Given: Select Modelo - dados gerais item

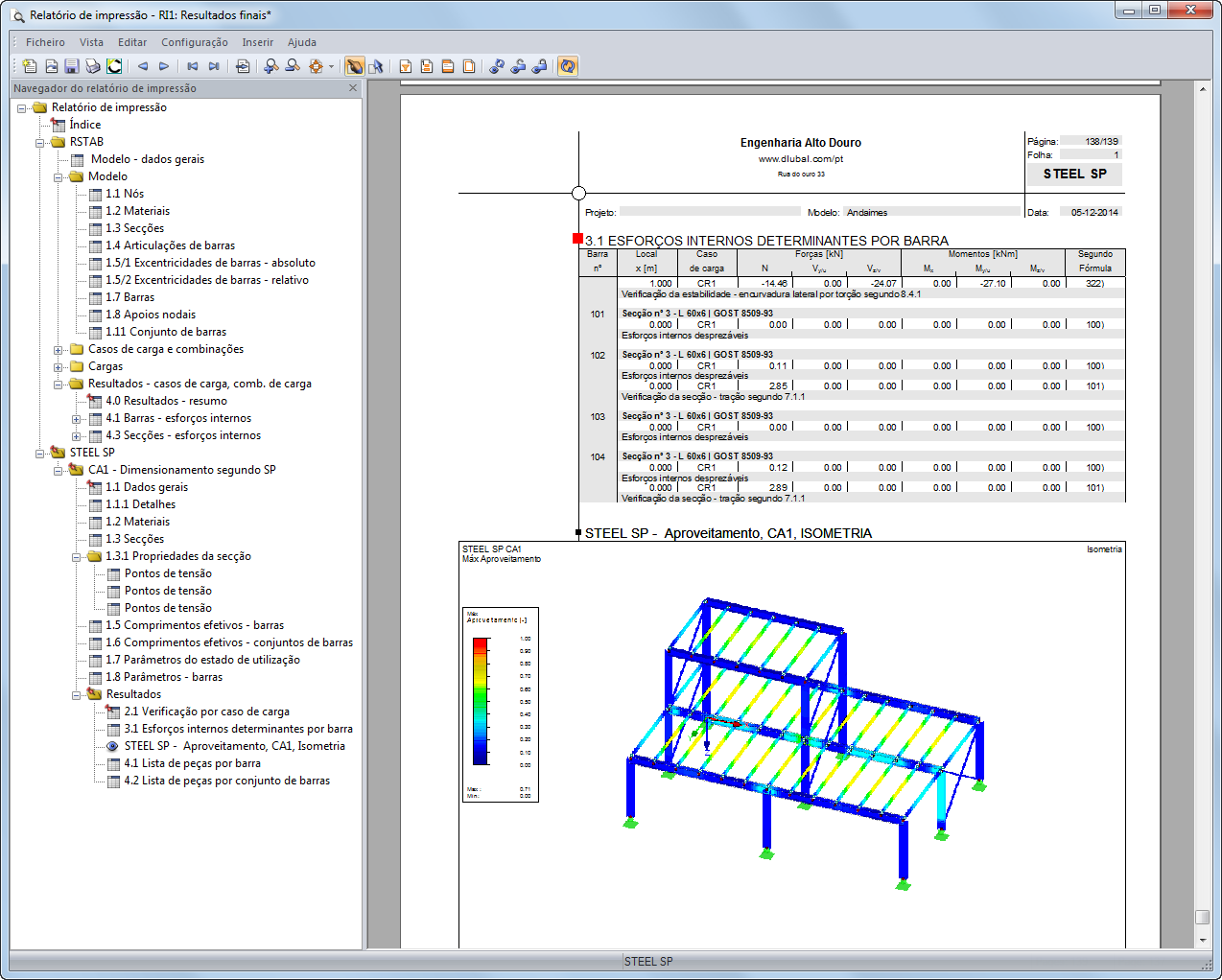Looking at the screenshot, I should click(147, 159).
